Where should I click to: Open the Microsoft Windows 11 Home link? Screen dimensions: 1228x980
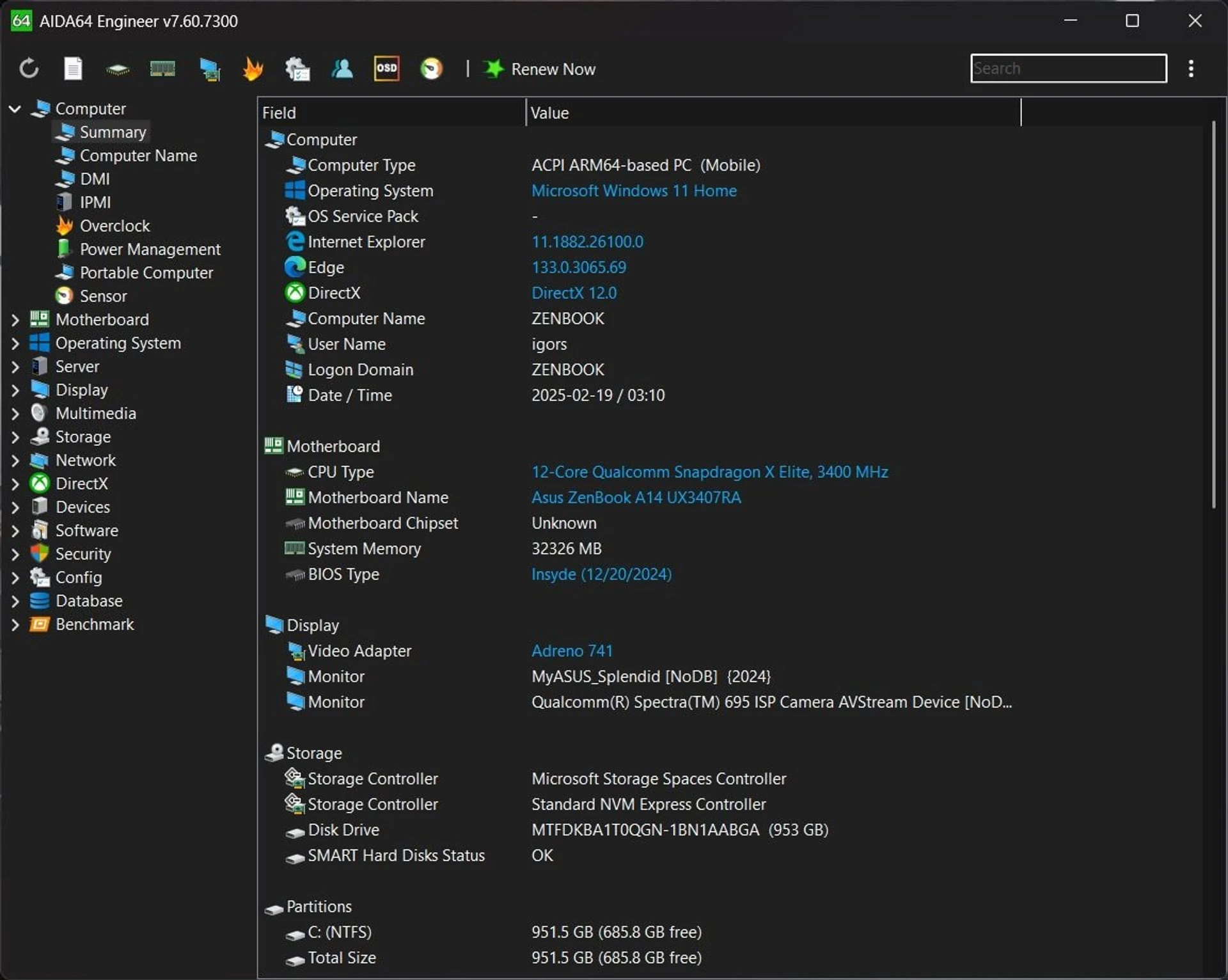pos(634,191)
